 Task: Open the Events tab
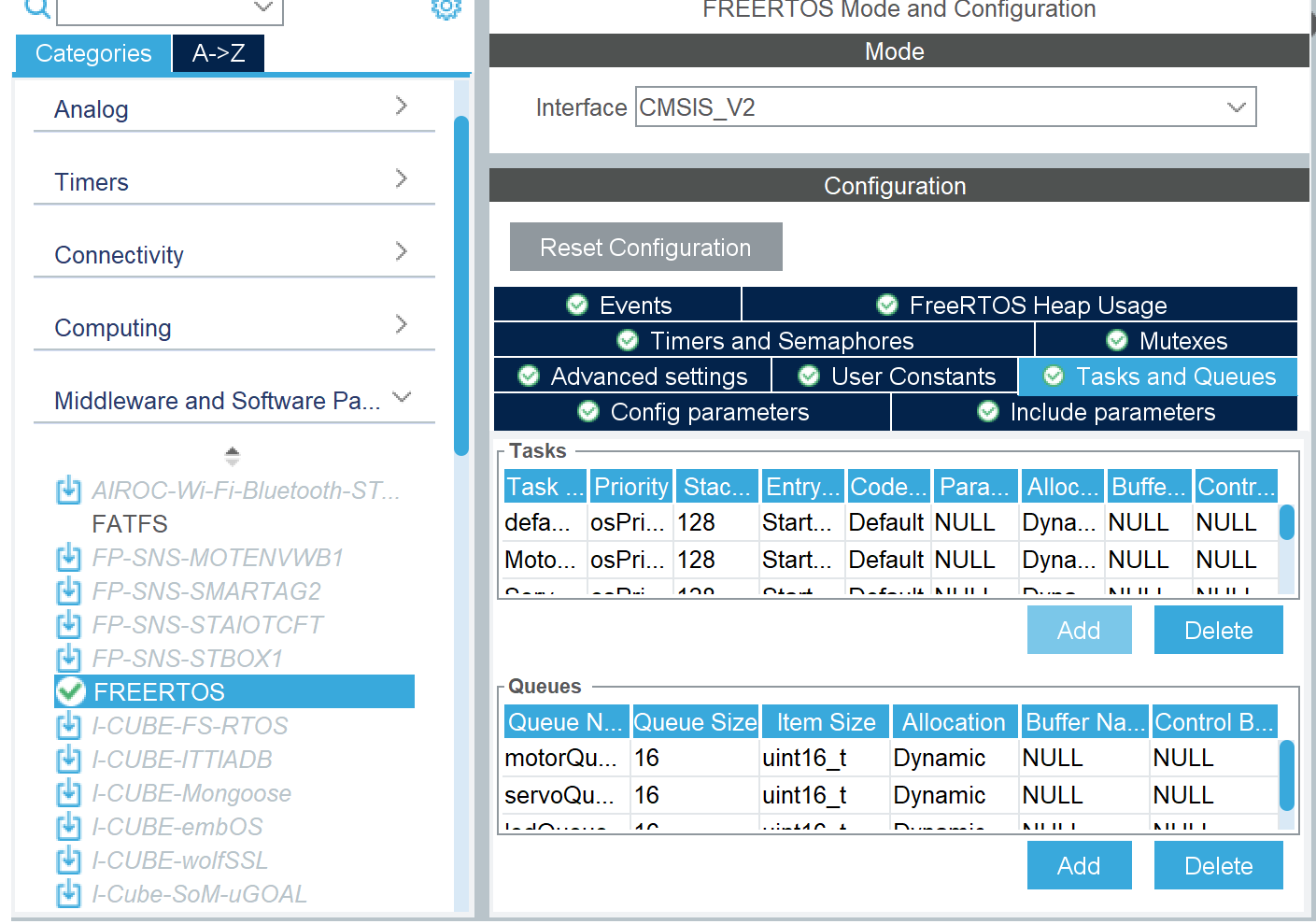617,305
